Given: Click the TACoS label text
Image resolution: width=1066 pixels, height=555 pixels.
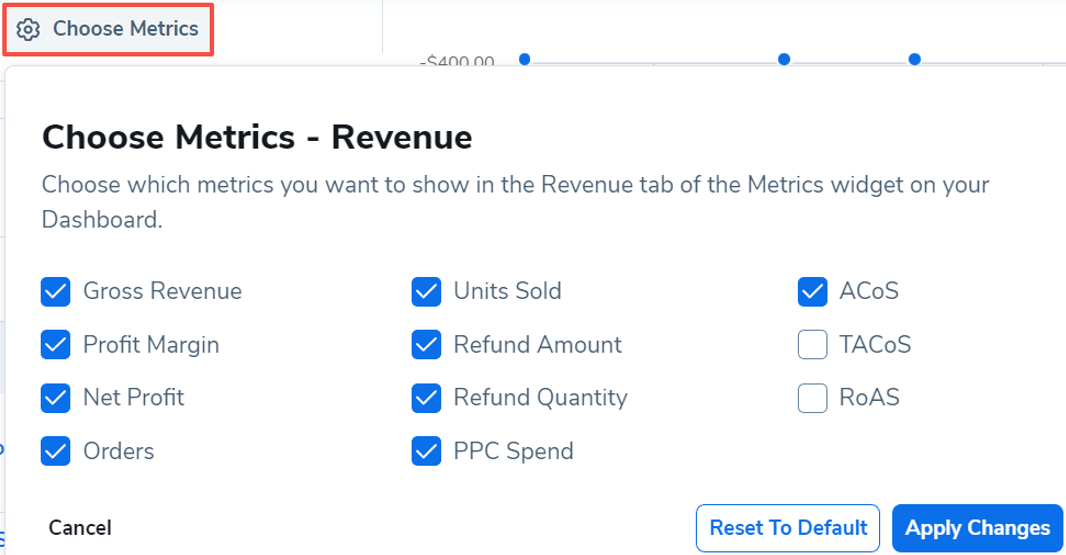Looking at the screenshot, I should click(875, 345).
